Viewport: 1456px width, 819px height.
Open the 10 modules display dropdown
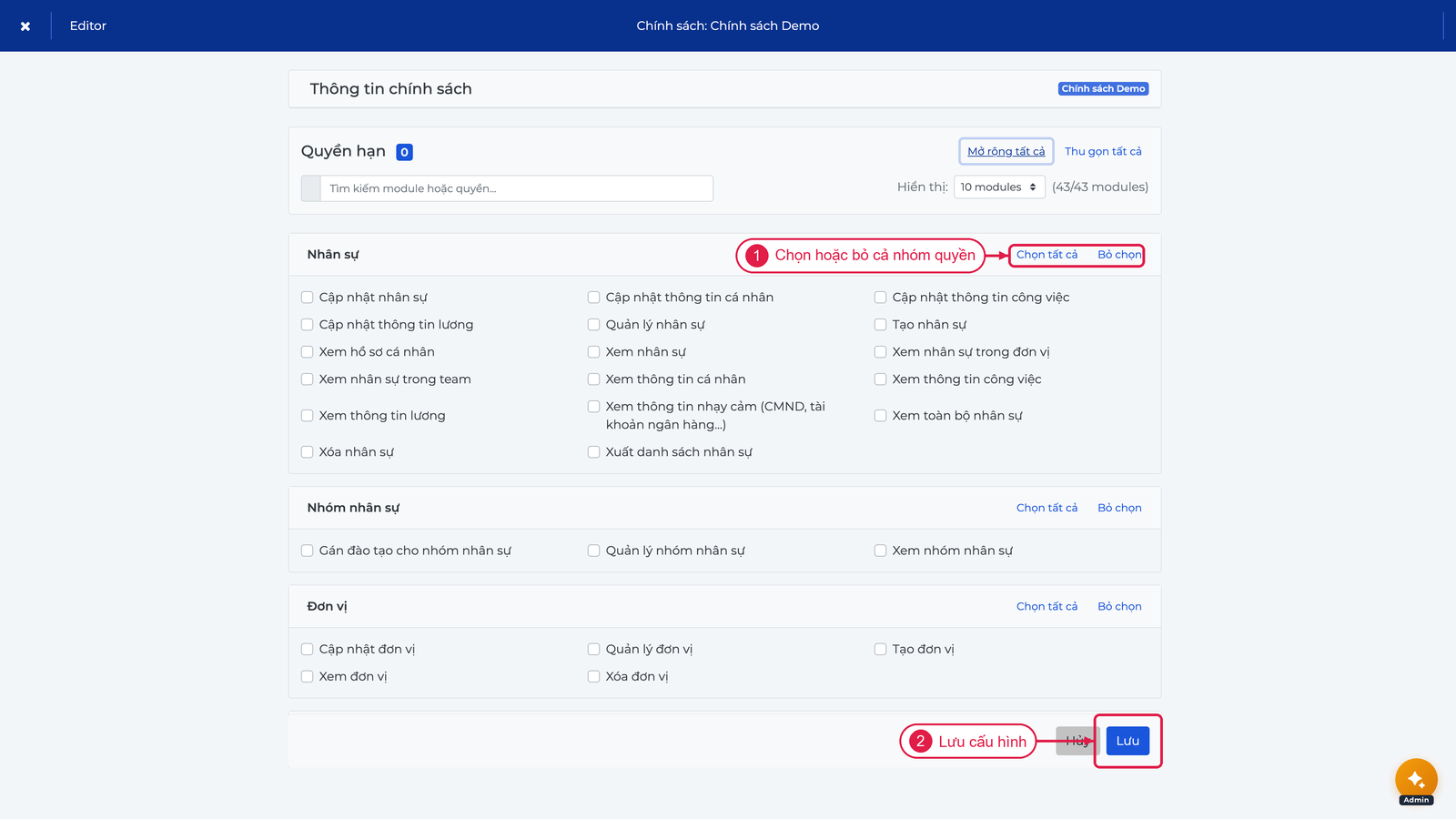point(999,187)
